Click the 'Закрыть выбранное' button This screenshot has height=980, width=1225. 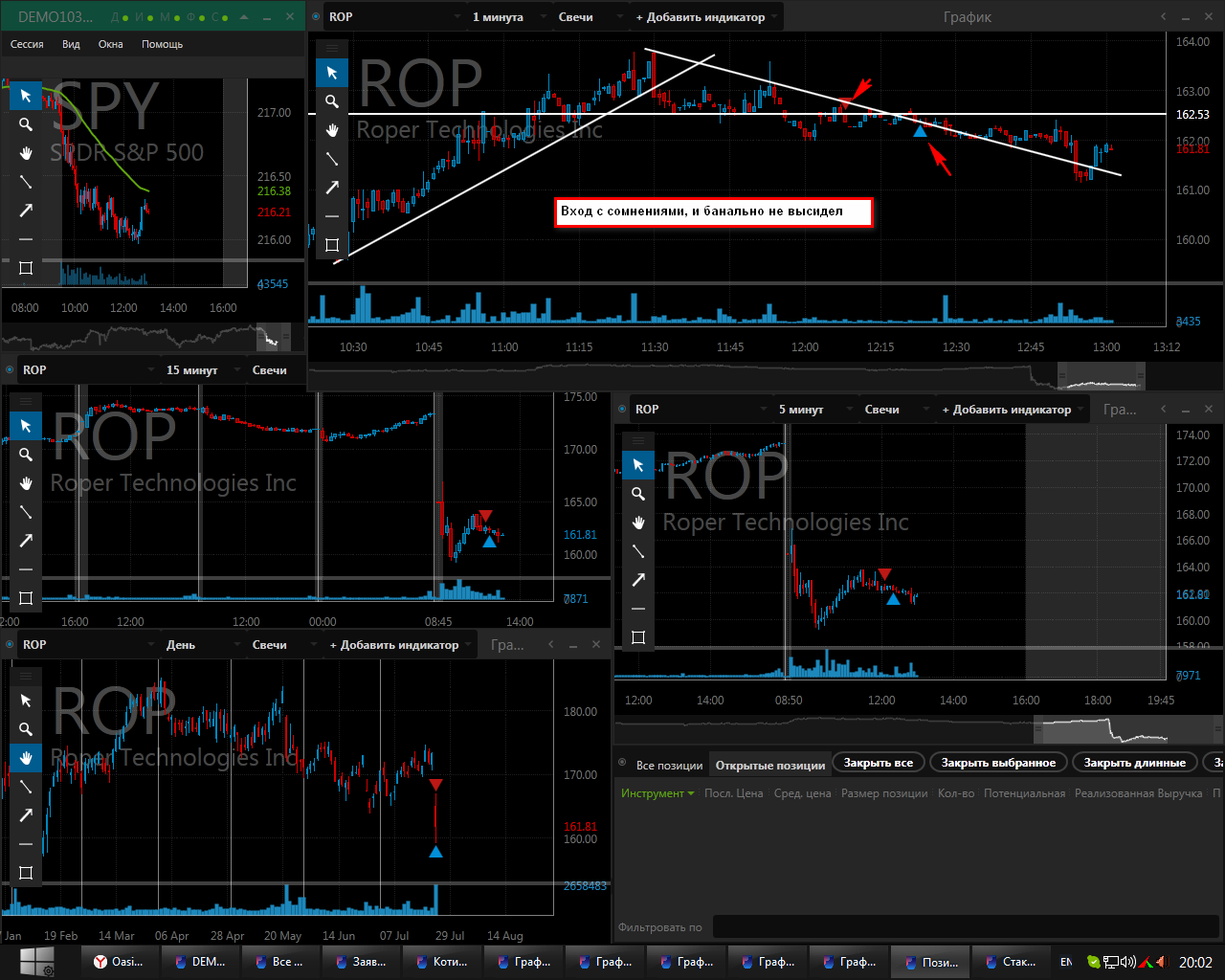[998, 763]
